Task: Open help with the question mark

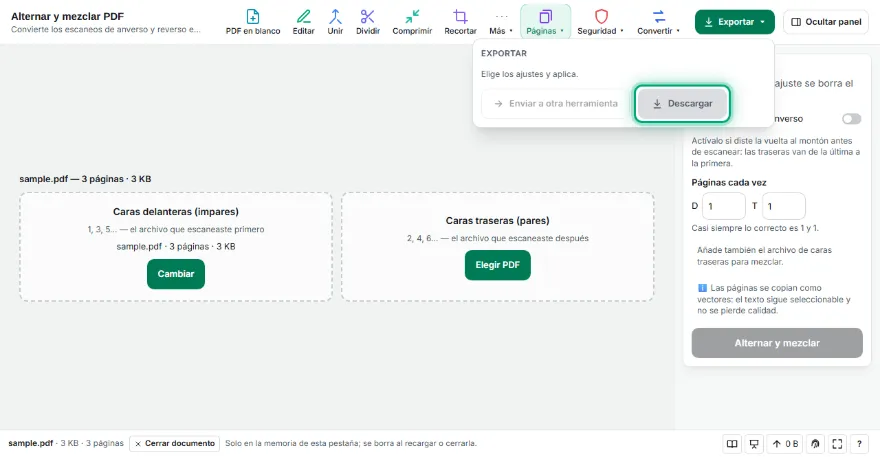Action: tap(859, 444)
